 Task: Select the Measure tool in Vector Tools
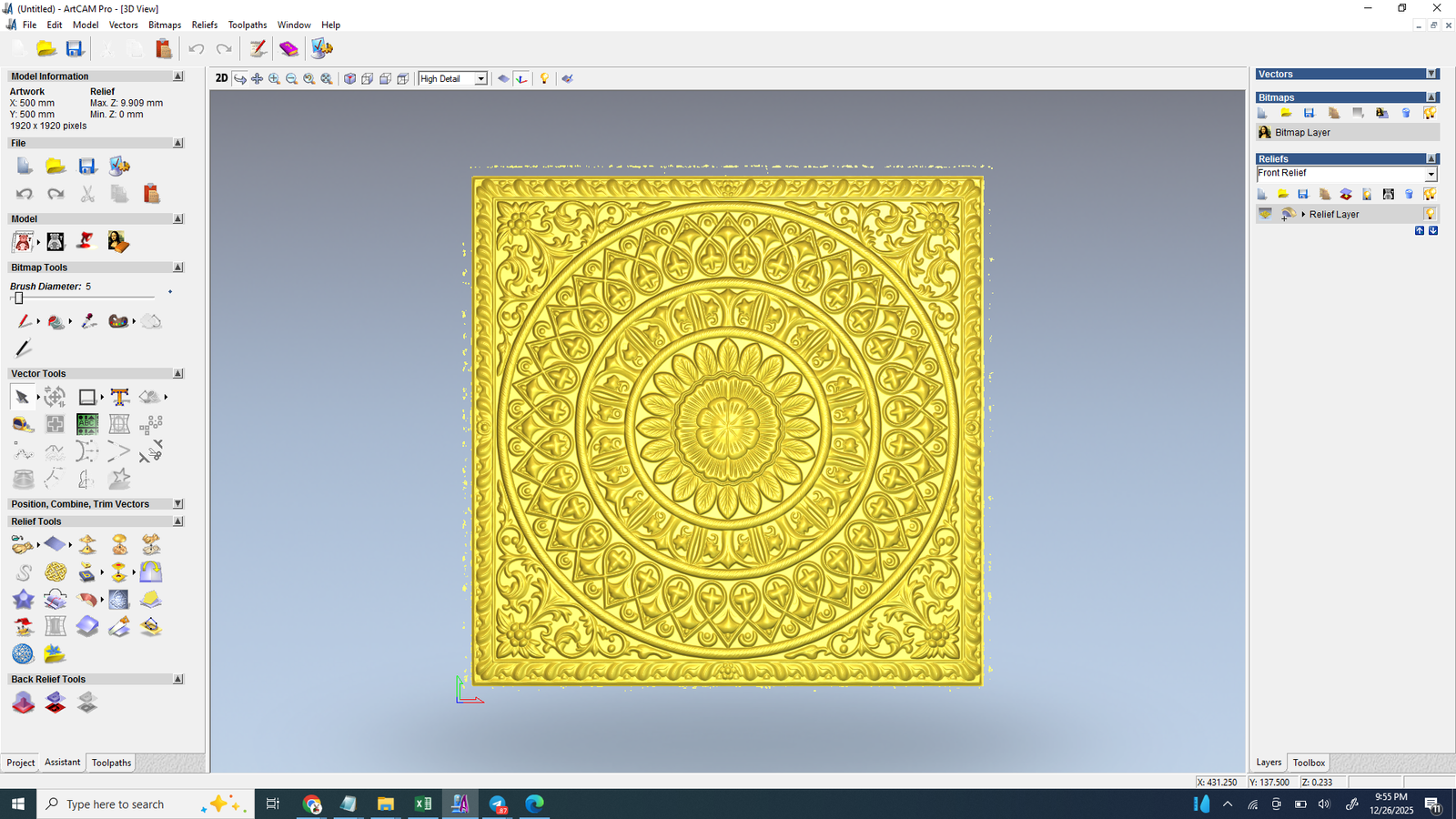[23, 424]
